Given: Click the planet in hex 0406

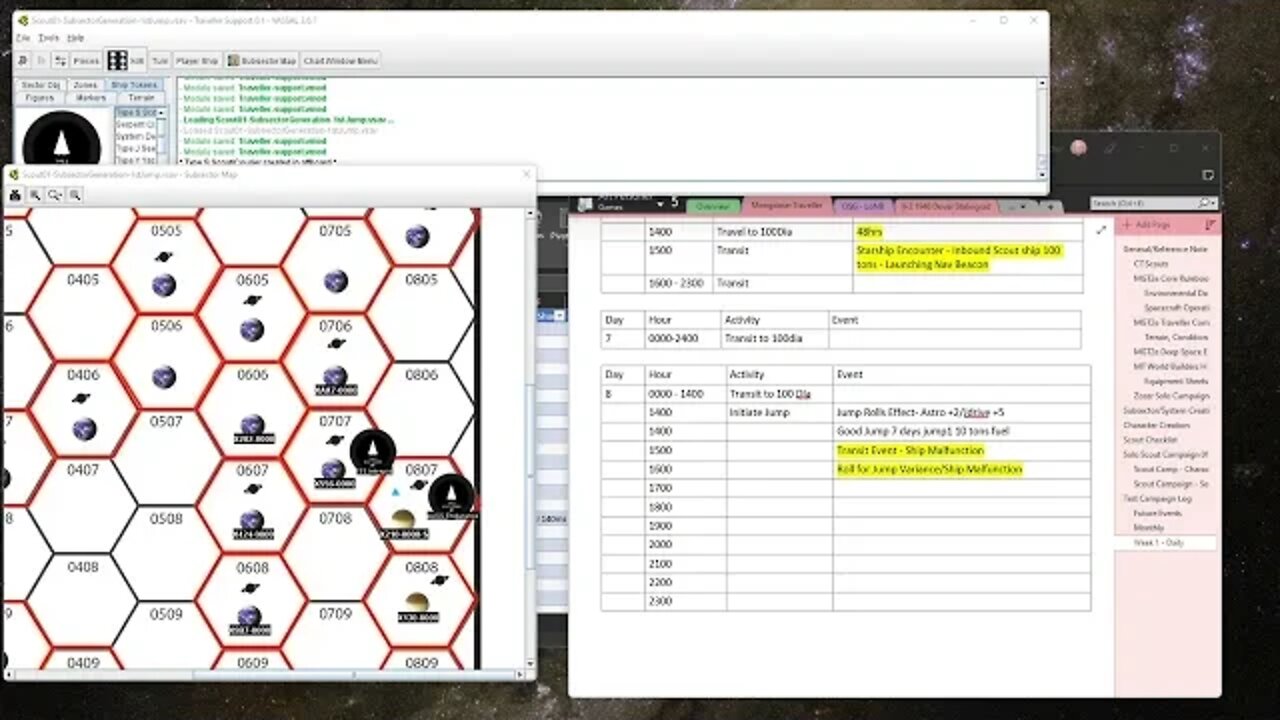Looking at the screenshot, I should 83,429.
